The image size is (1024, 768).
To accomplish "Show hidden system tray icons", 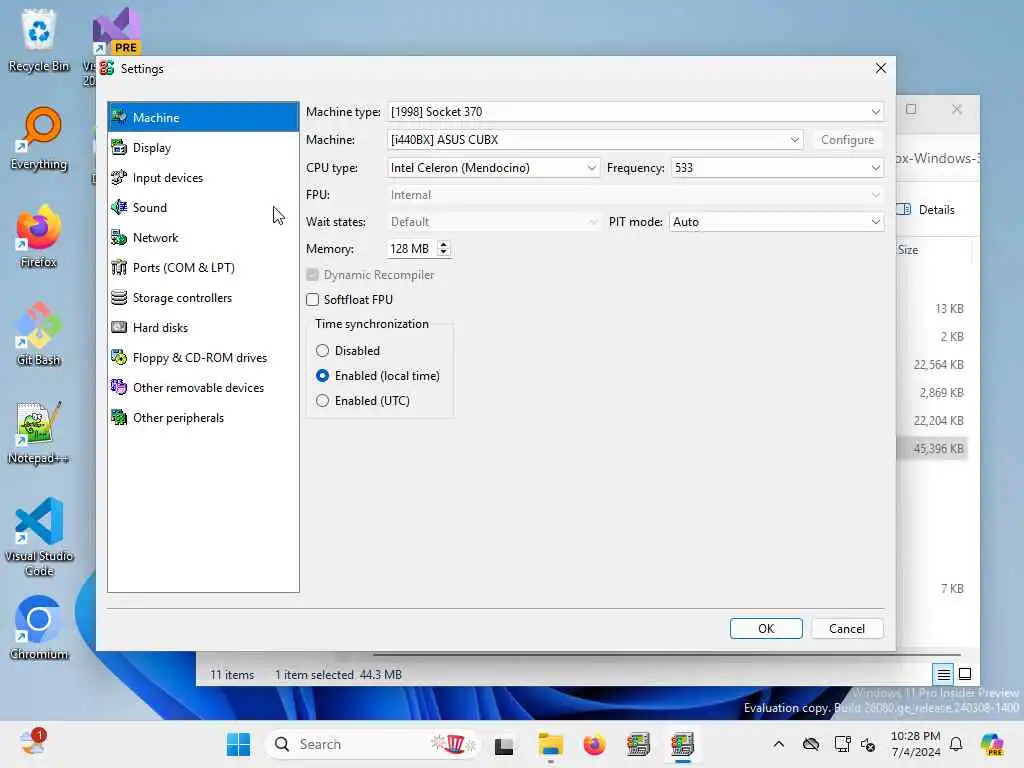I will pos(778,744).
